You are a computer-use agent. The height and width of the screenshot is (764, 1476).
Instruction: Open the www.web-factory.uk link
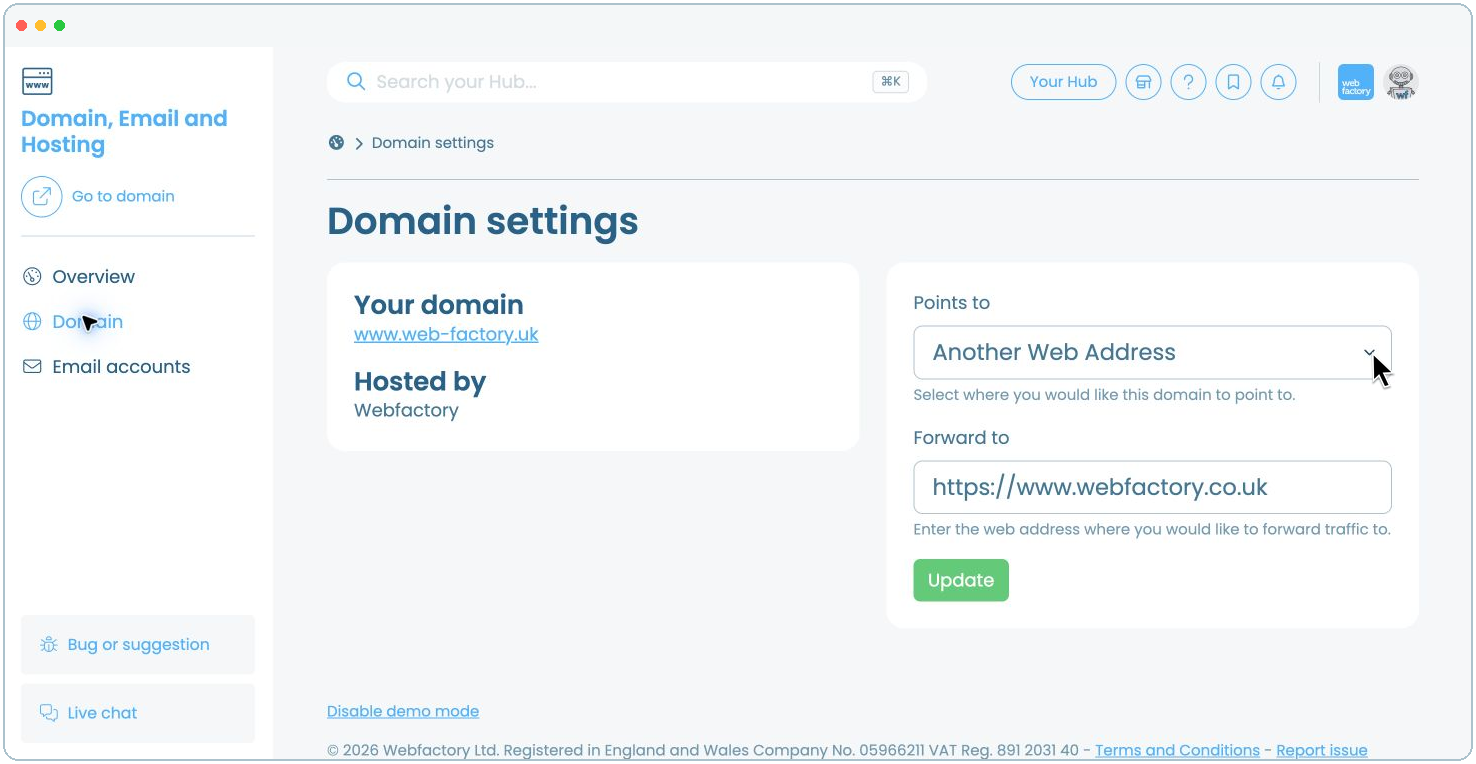446,335
